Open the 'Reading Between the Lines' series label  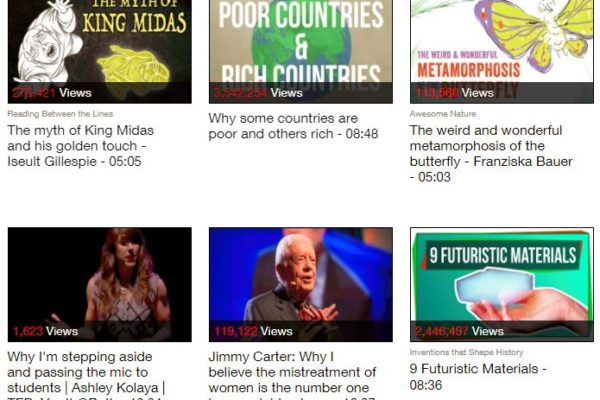click(x=60, y=114)
